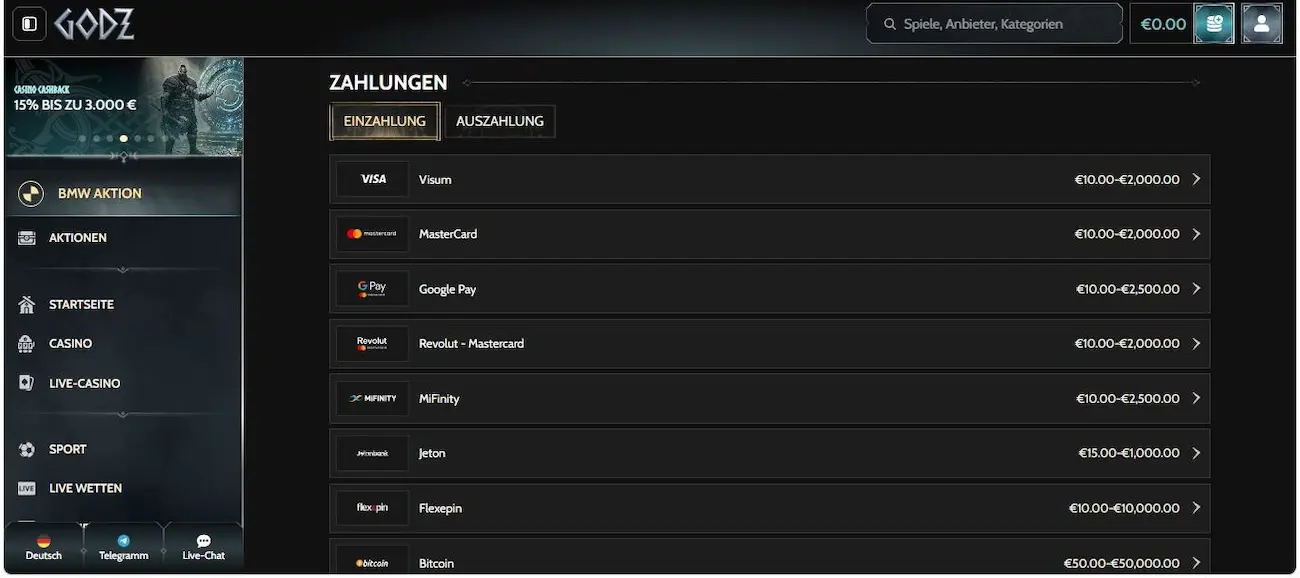Viewport: 1300px width, 578px height.
Task: Click the MiFinity payment label
Action: click(439, 399)
